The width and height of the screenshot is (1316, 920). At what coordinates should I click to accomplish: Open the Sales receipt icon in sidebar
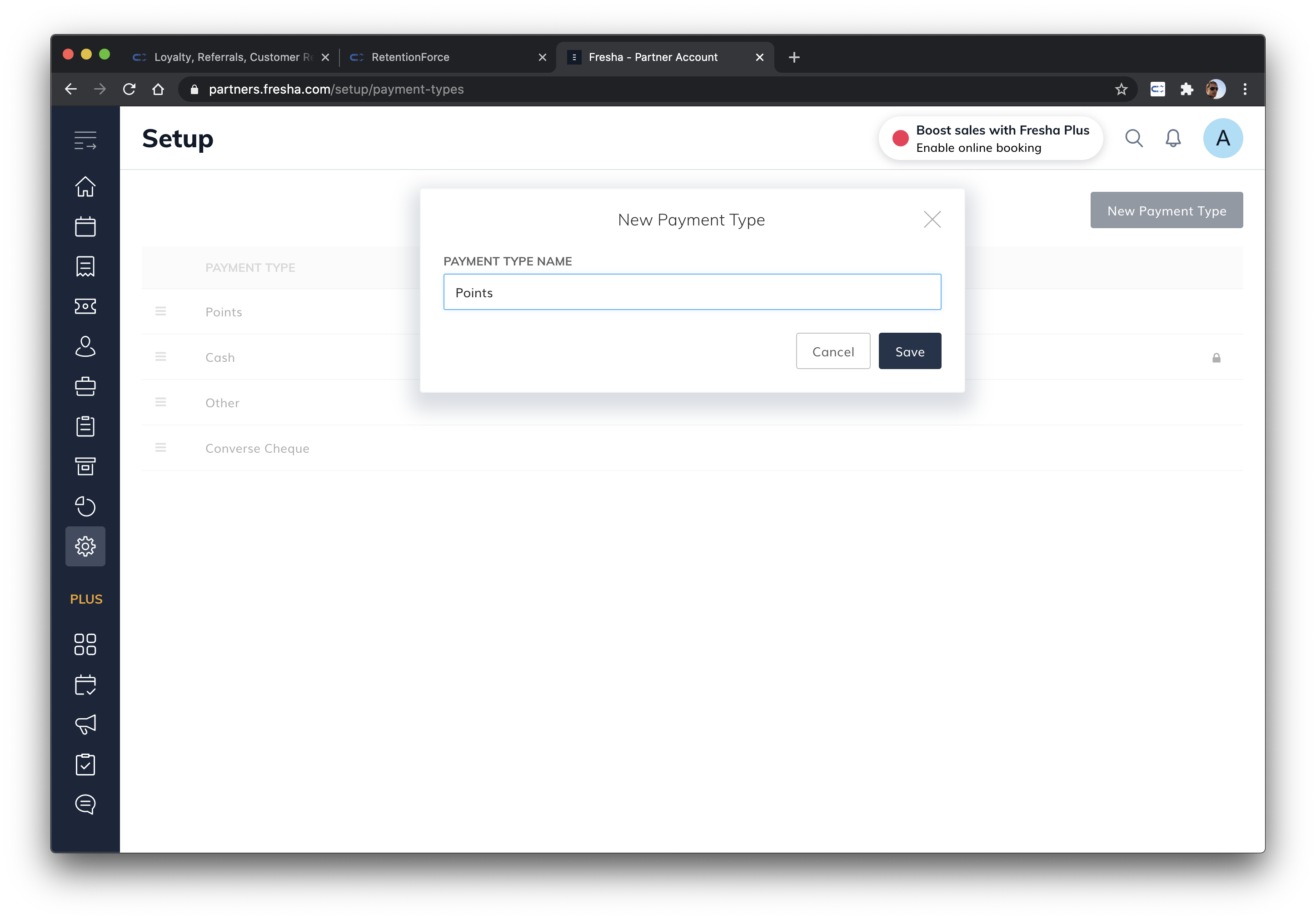point(85,266)
